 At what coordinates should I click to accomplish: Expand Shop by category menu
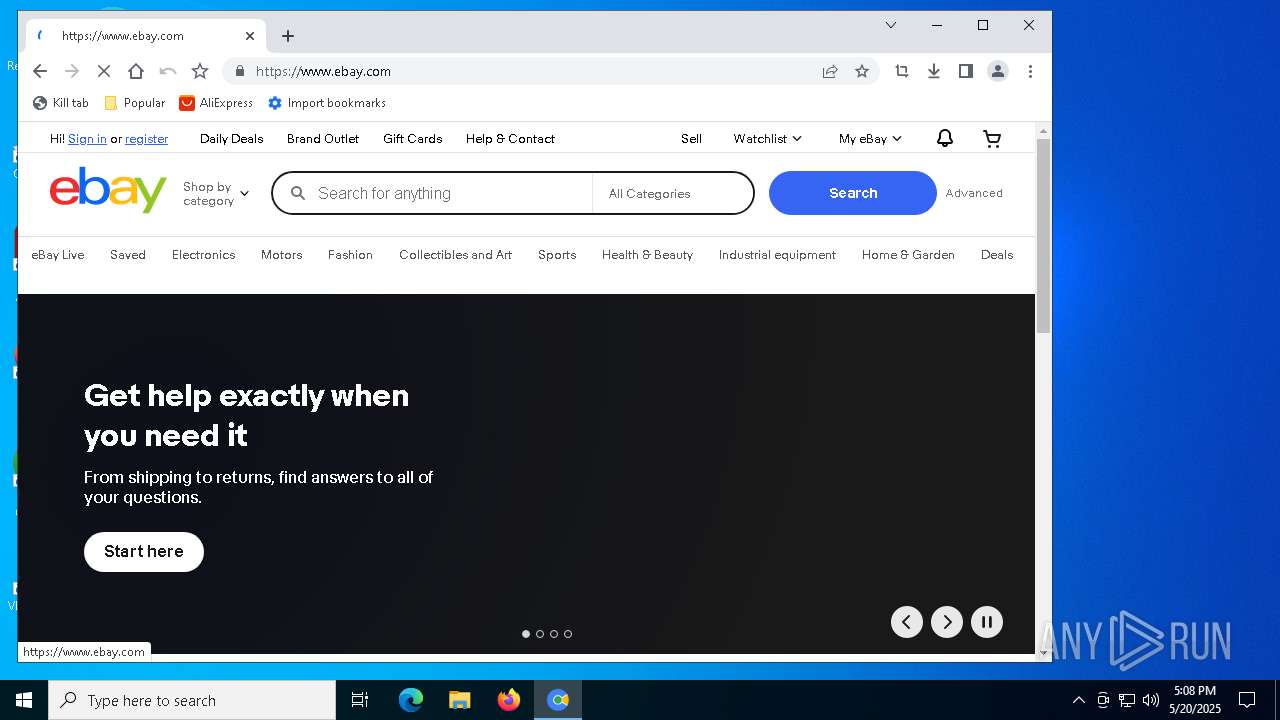[215, 194]
